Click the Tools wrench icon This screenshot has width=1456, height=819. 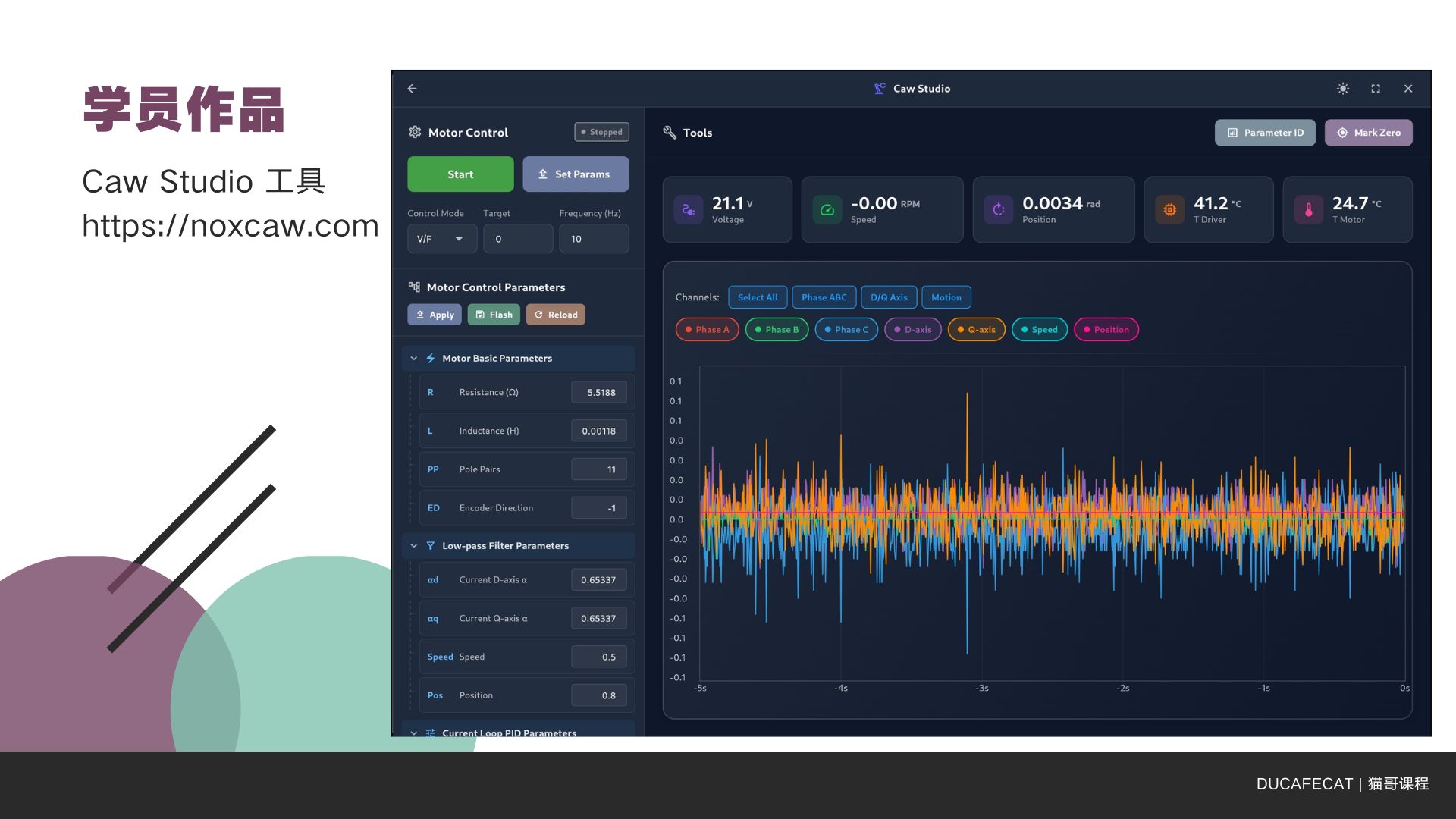click(670, 133)
